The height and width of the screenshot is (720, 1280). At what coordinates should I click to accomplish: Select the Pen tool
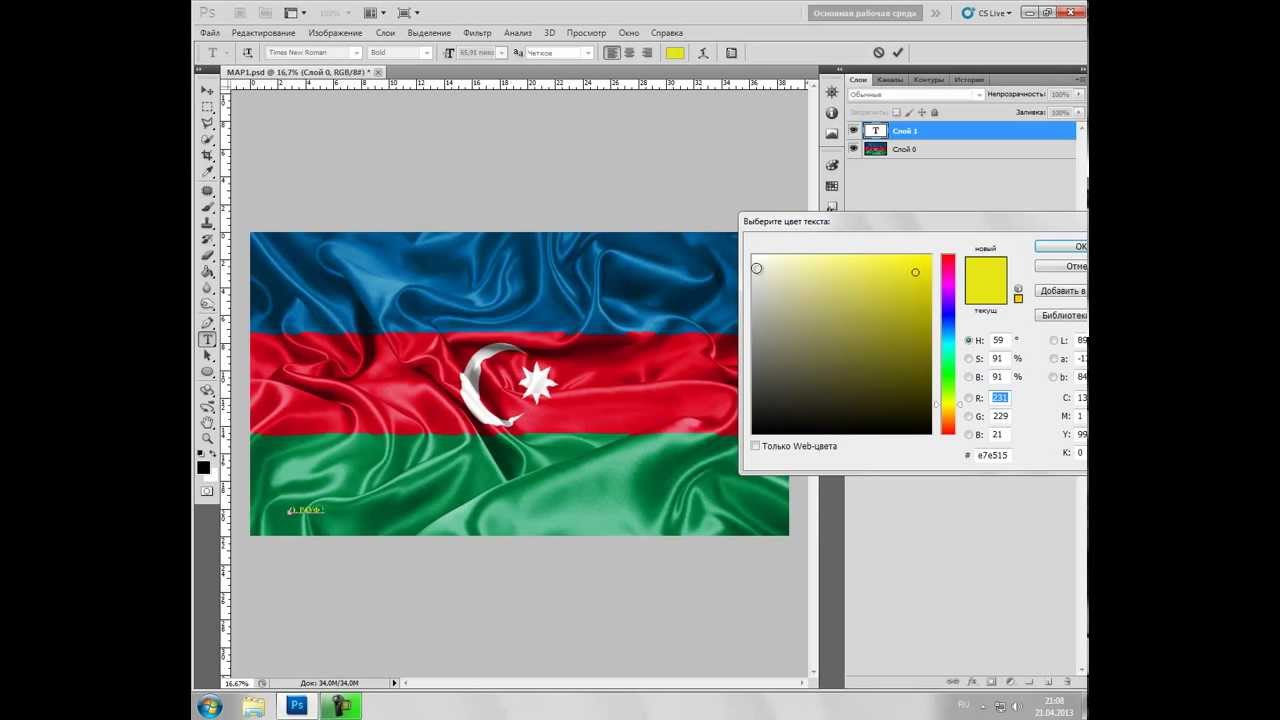[x=207, y=323]
